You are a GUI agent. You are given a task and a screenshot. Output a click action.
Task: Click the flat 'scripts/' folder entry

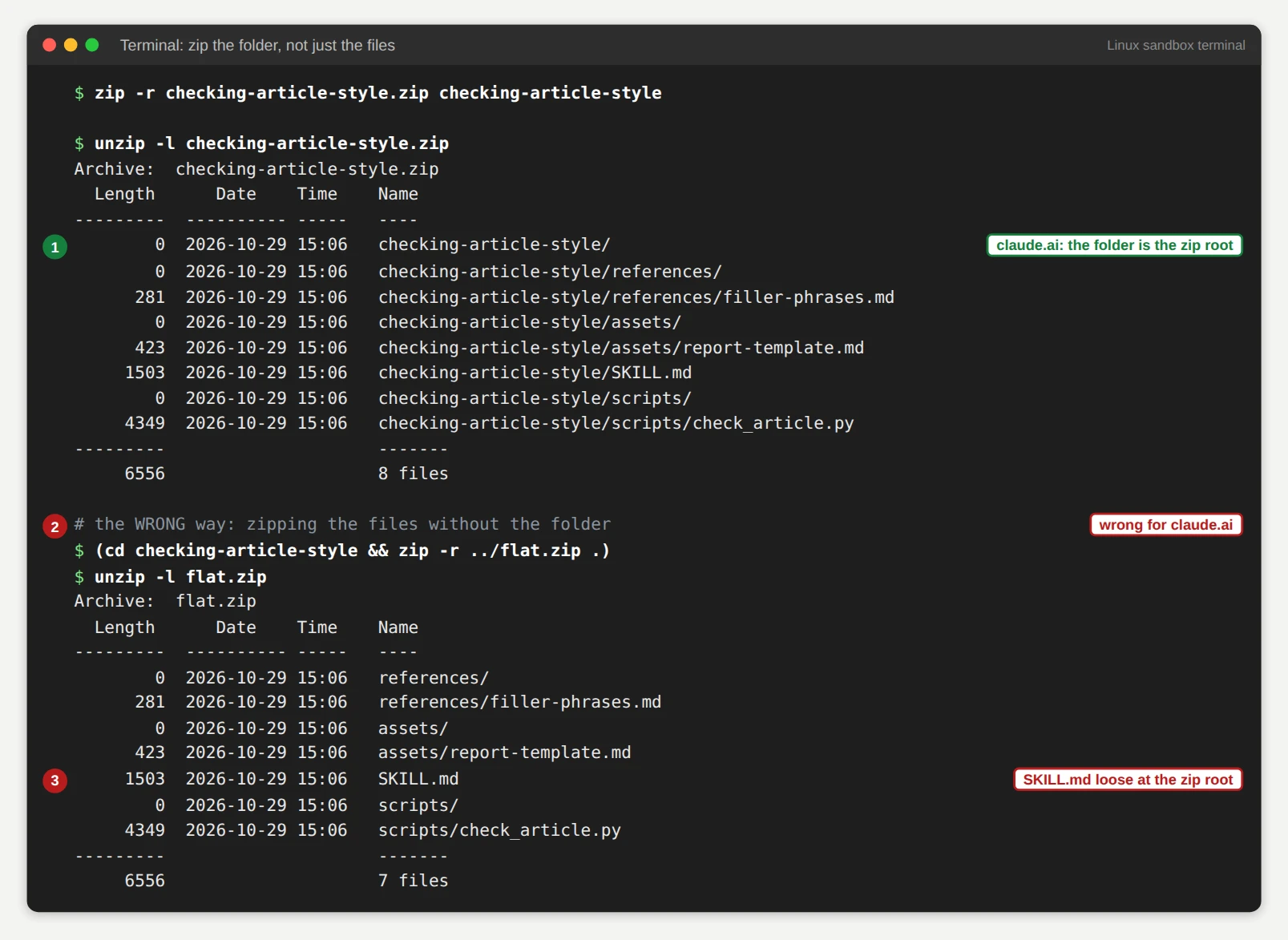[x=418, y=805]
